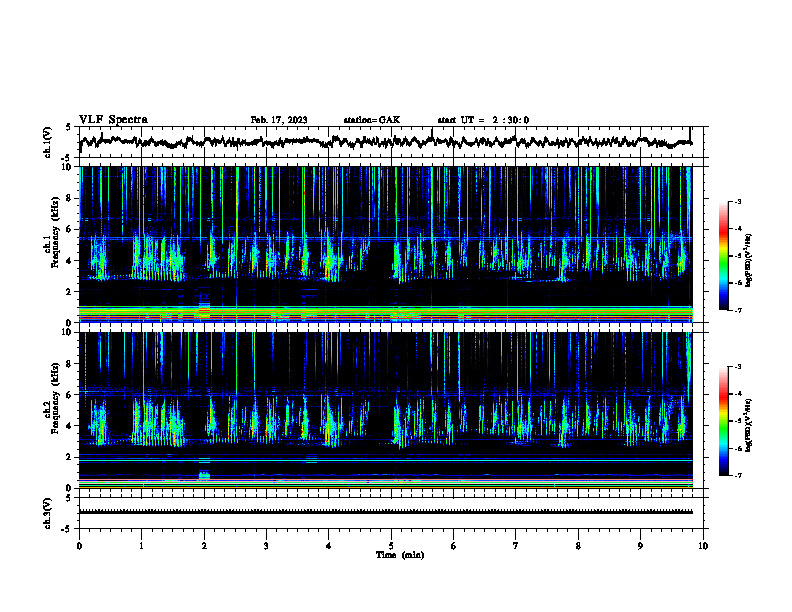Click the "ch.3(V)" waveform axis label
Viewport: 792px width, 612px height.
48,513
